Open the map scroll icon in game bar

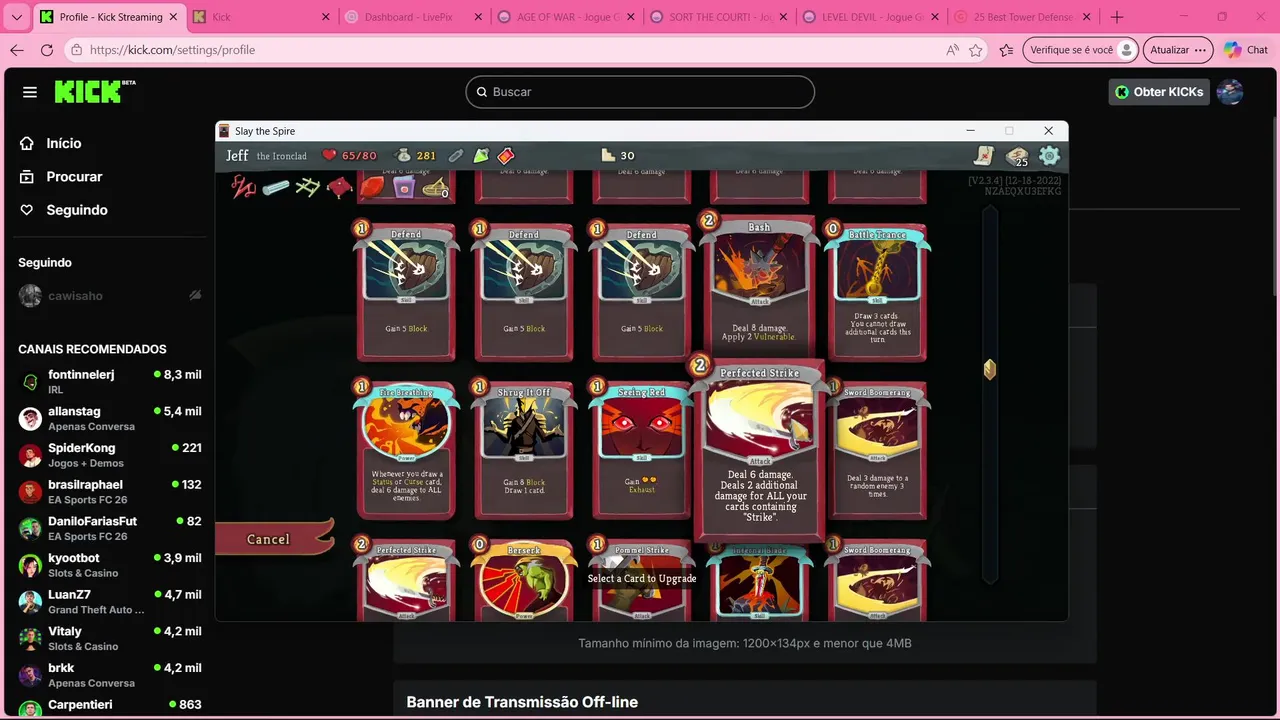click(x=985, y=155)
